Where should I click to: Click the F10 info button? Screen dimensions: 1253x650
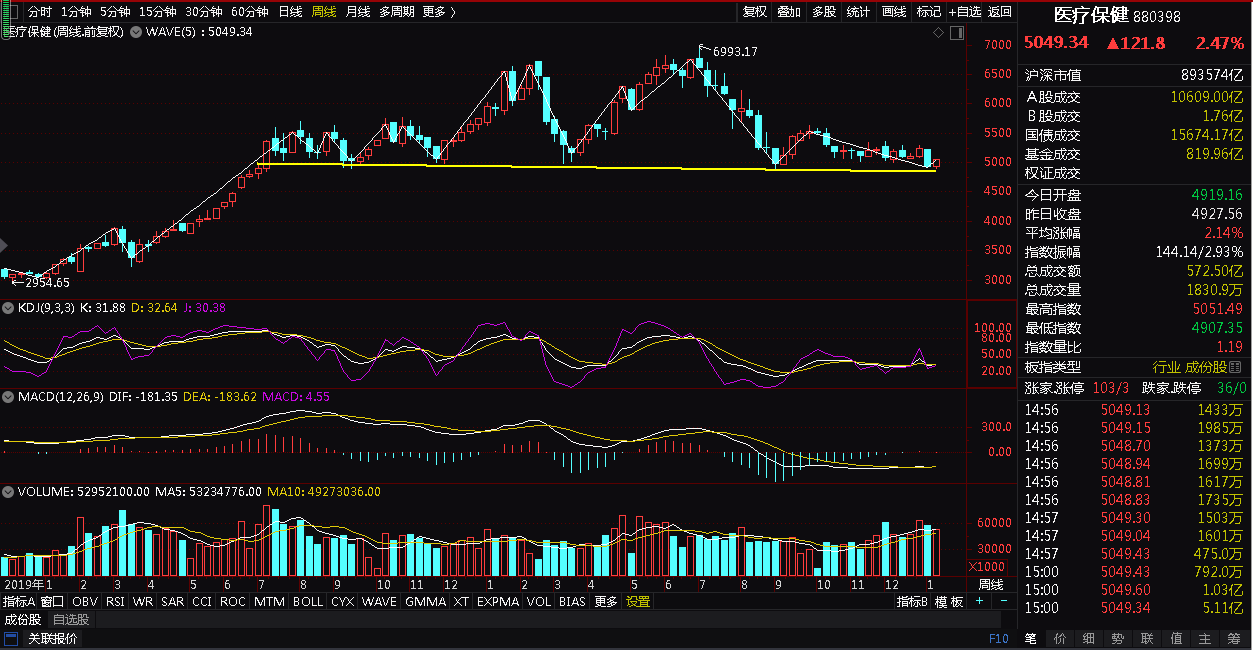pos(998,638)
